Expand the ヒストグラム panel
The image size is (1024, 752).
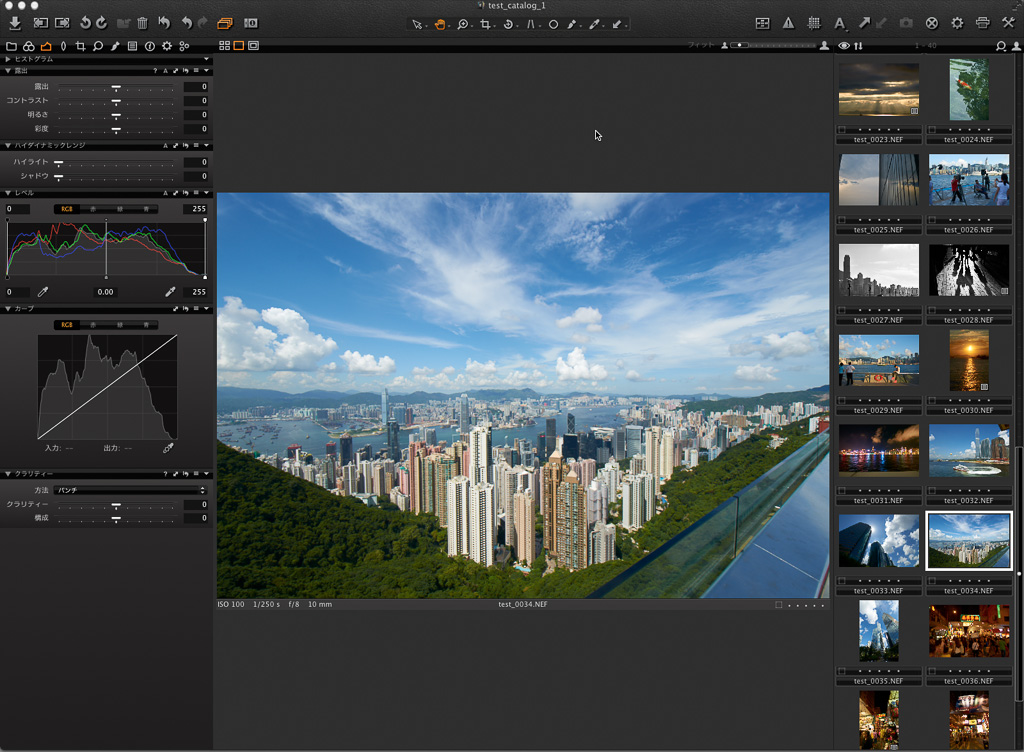click(7, 59)
